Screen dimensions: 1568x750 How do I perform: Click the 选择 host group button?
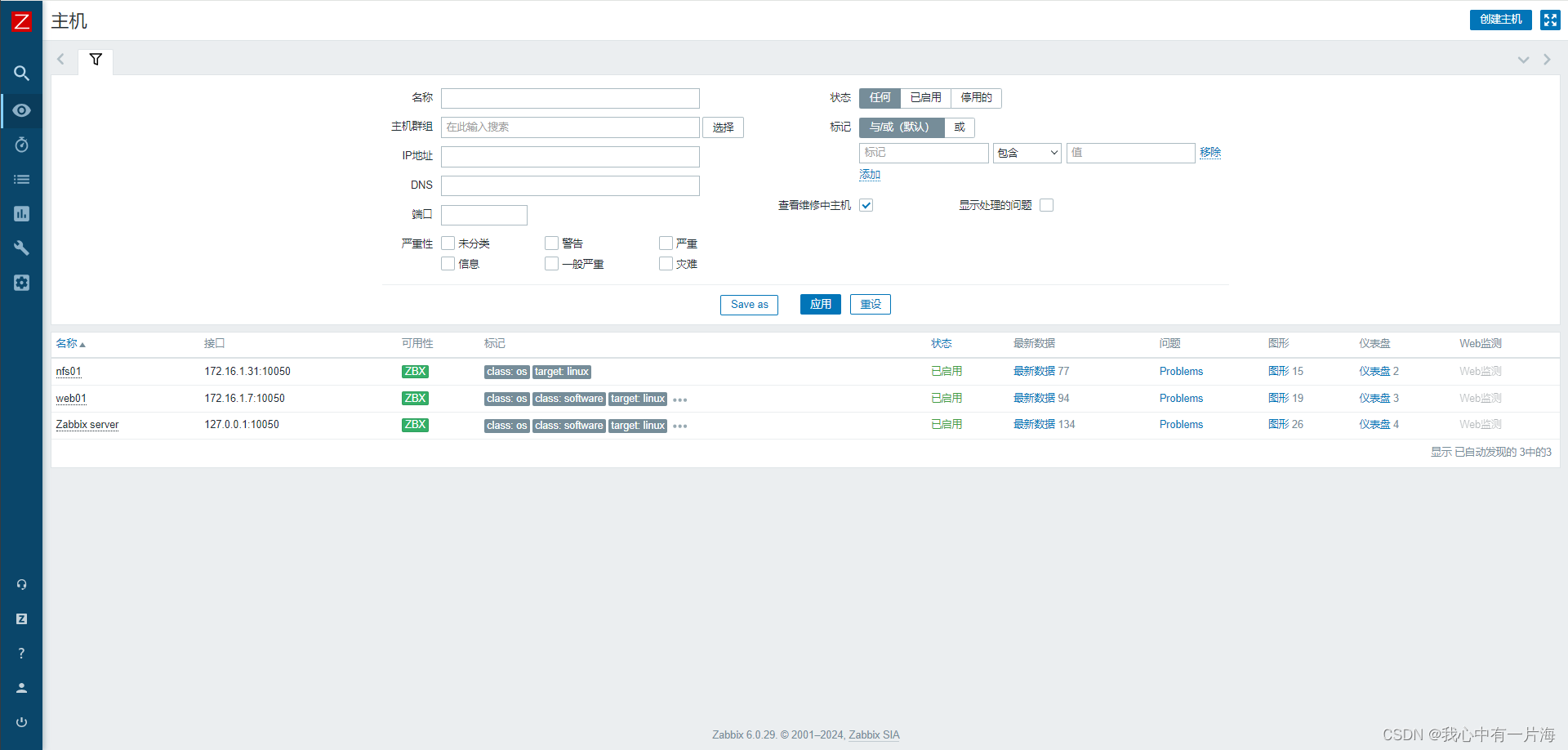(723, 127)
